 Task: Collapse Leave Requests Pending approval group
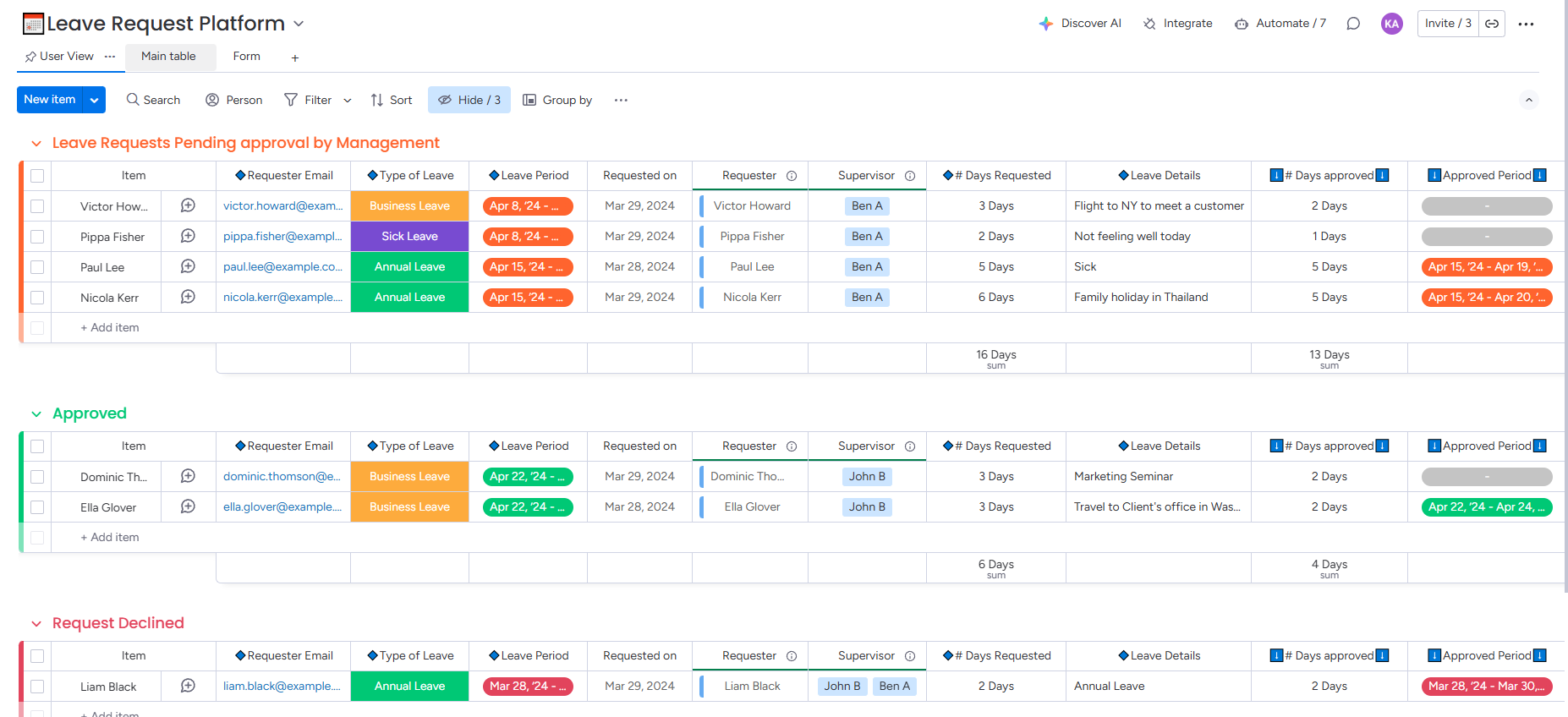pyautogui.click(x=36, y=144)
